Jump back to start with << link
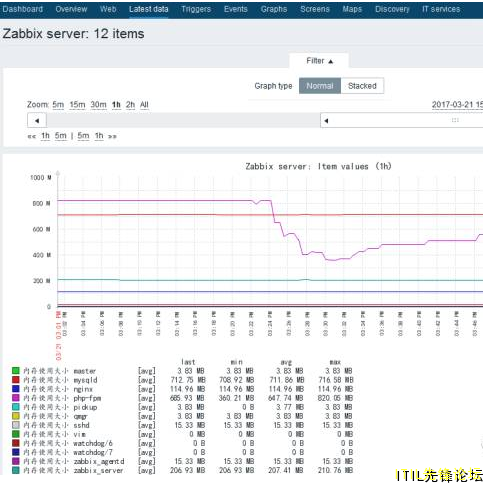Viewport: 483px width, 486px height. (x=32, y=136)
